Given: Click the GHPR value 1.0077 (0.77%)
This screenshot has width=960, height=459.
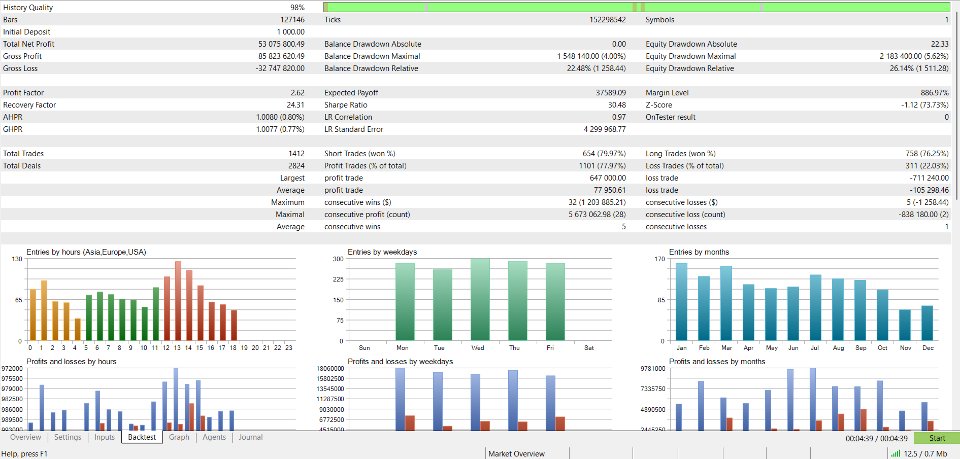Looking at the screenshot, I should pos(280,130).
